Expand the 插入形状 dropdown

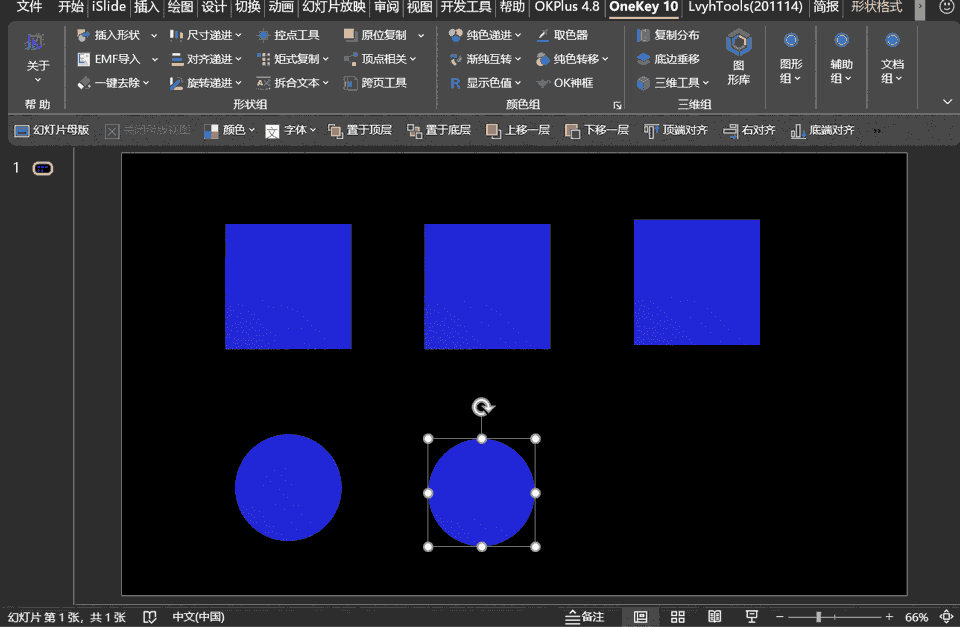pyautogui.click(x=154, y=35)
